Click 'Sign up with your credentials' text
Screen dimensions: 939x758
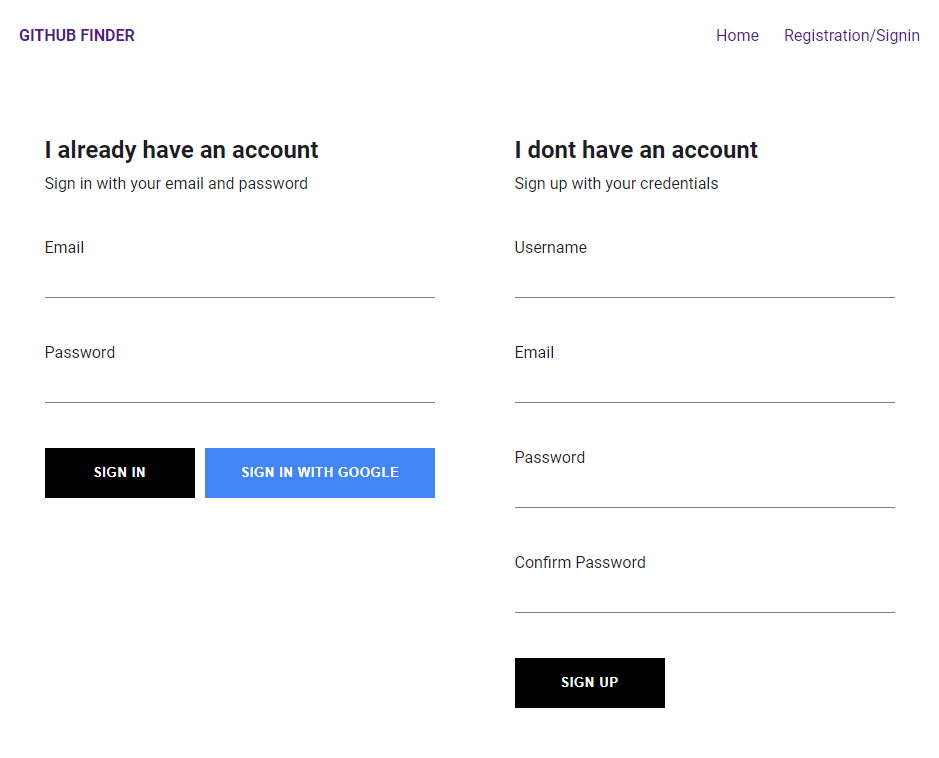(616, 183)
